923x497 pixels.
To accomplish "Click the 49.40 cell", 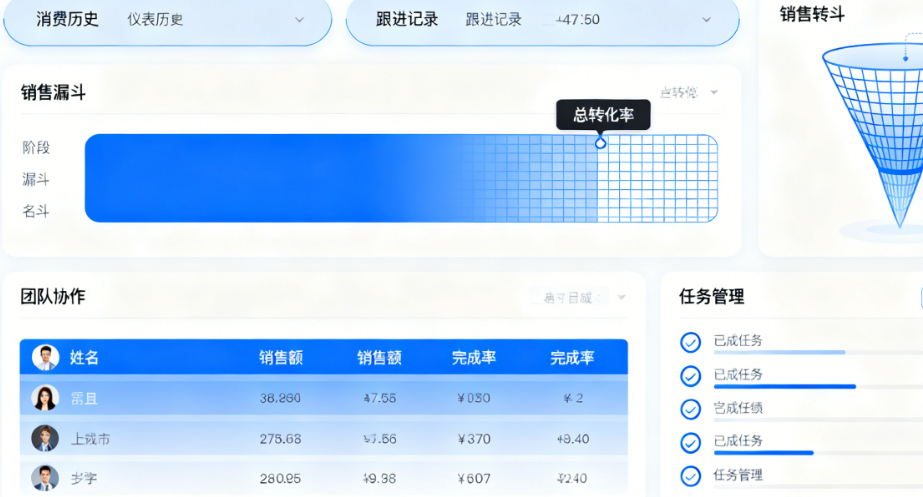I will click(x=573, y=439).
